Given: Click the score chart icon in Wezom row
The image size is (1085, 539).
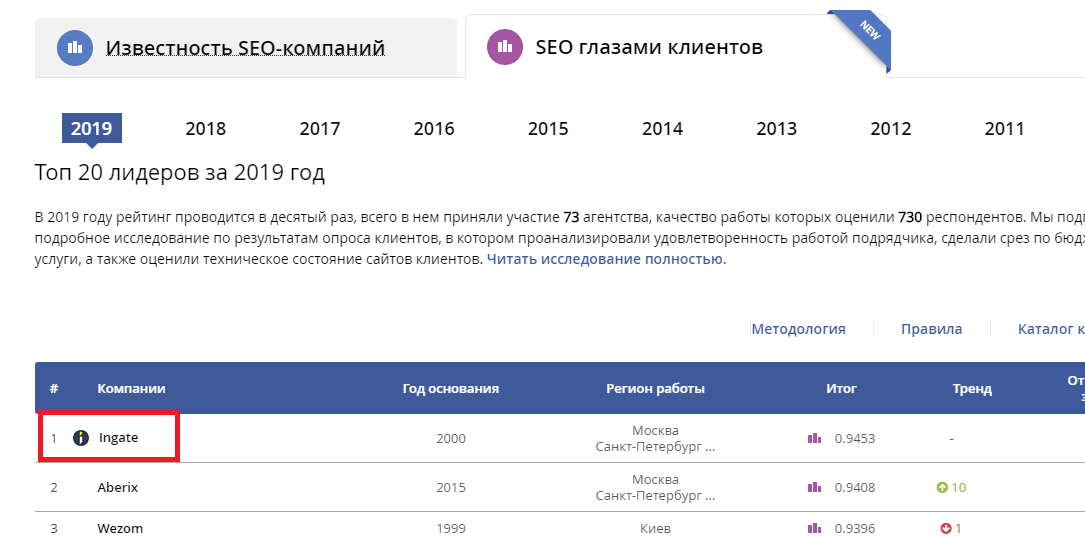Looking at the screenshot, I should (x=814, y=528).
